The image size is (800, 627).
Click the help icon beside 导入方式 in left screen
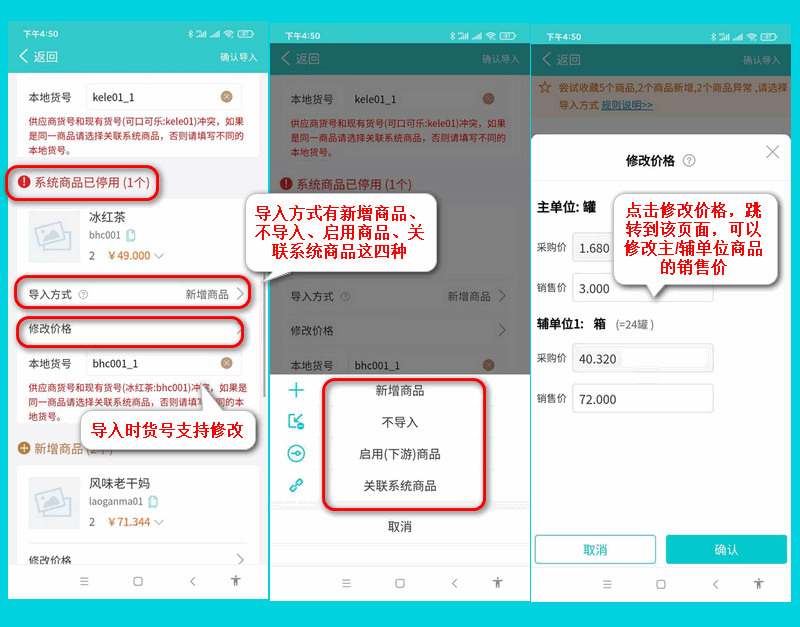tap(83, 295)
